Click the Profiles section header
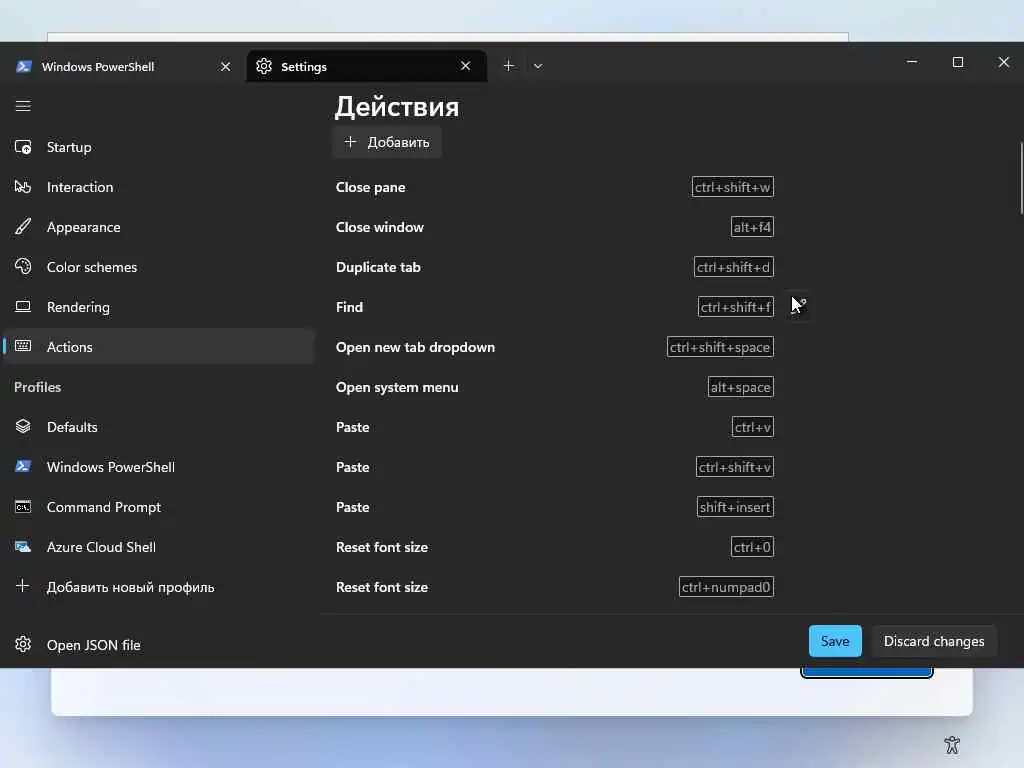 point(38,387)
